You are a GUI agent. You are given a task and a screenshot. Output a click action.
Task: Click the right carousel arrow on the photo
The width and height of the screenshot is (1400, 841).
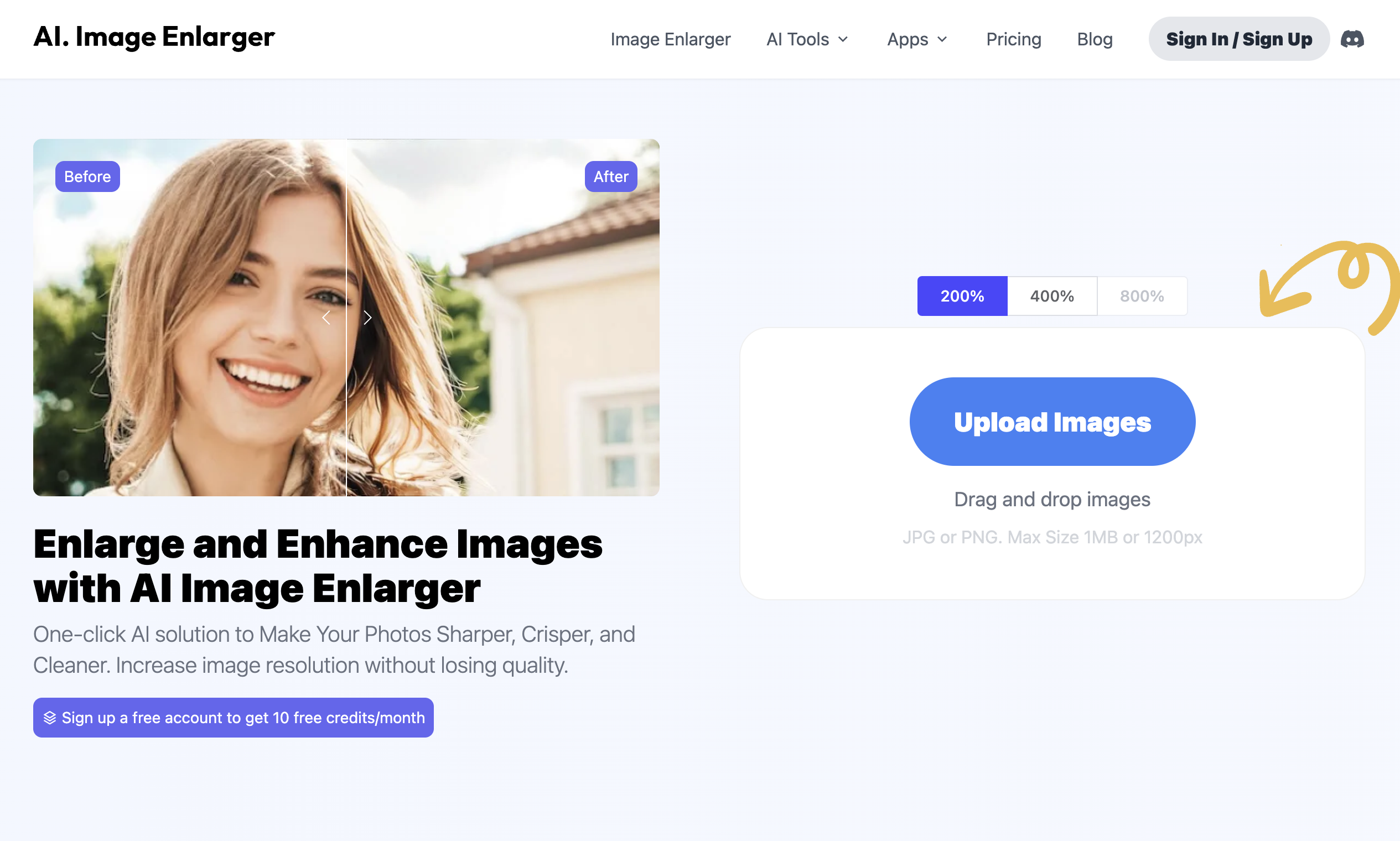pos(367,318)
